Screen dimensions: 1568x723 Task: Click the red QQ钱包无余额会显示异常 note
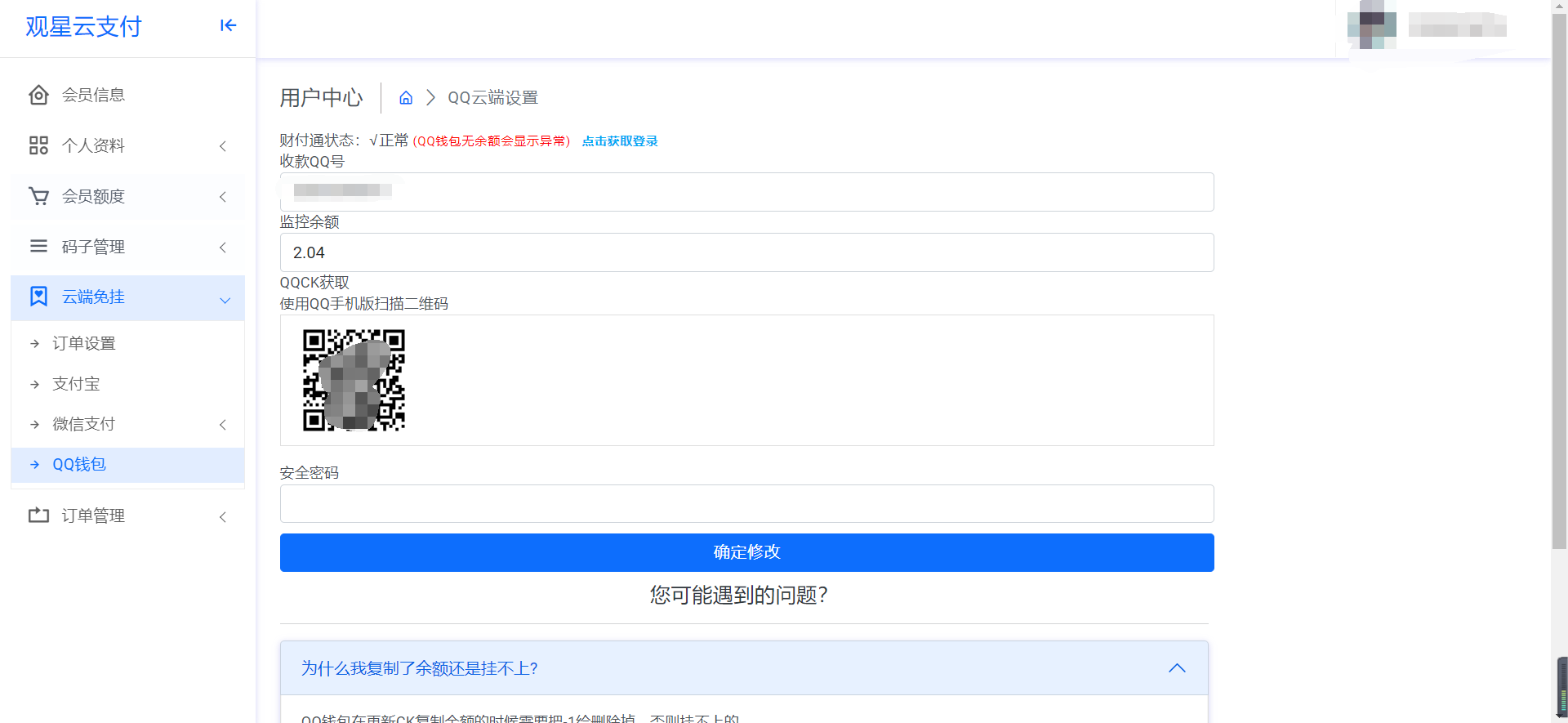tap(492, 141)
